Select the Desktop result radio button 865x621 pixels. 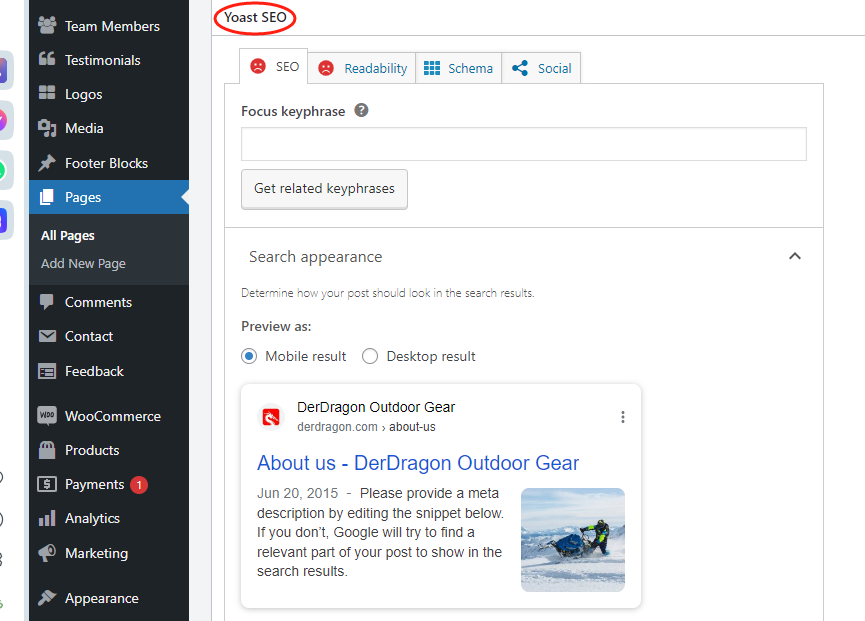370,356
